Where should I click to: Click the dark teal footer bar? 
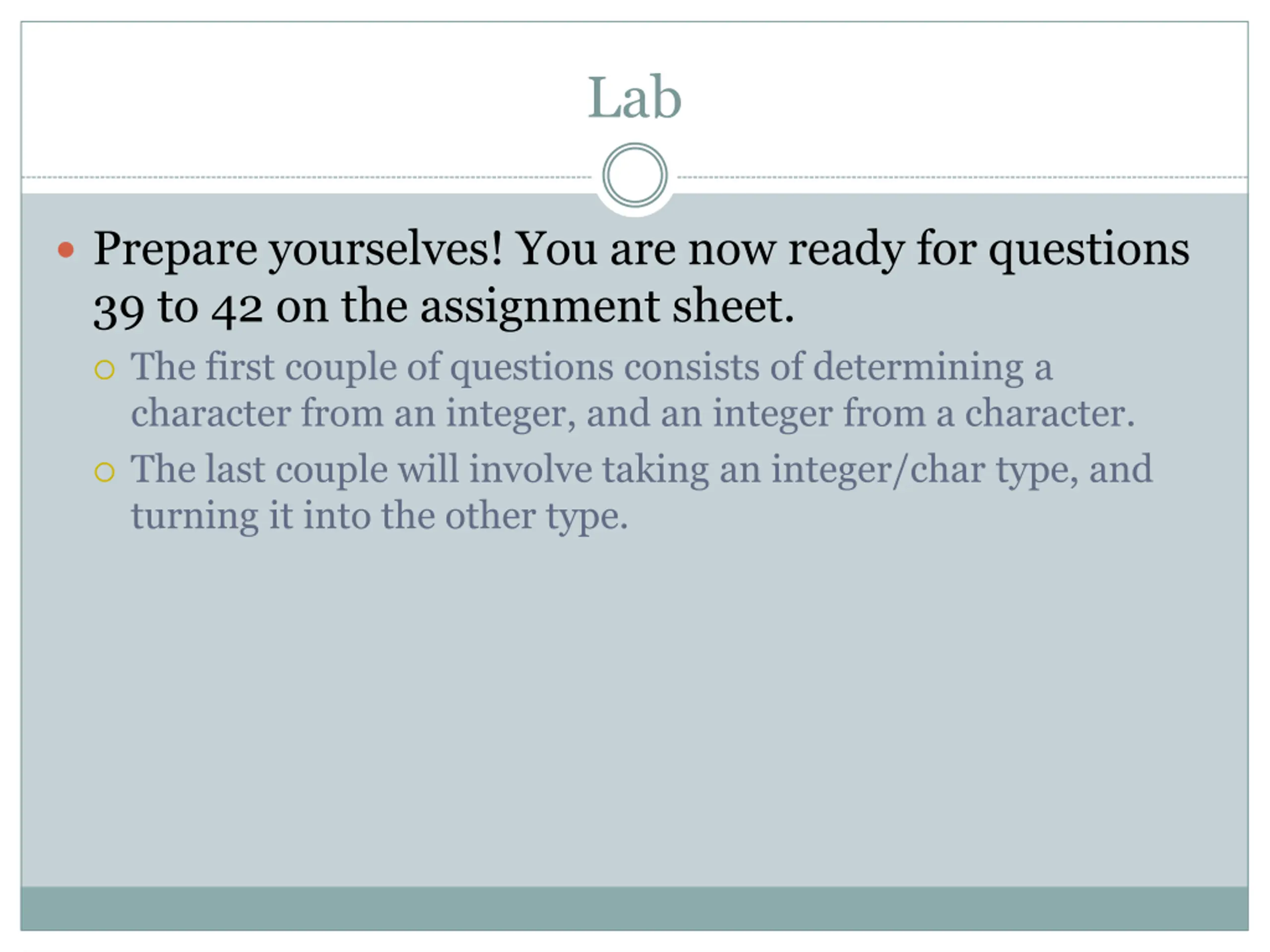click(x=635, y=908)
